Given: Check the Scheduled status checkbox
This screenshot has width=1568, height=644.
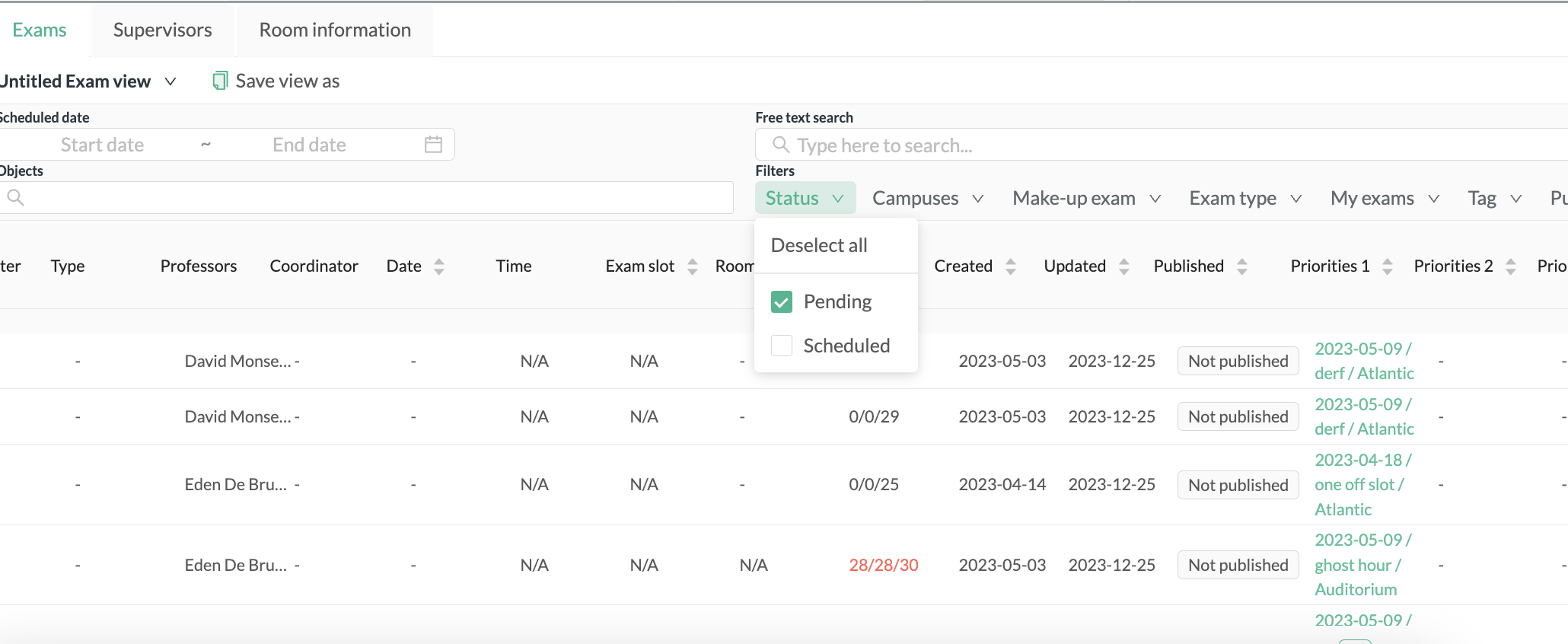Looking at the screenshot, I should coord(782,346).
